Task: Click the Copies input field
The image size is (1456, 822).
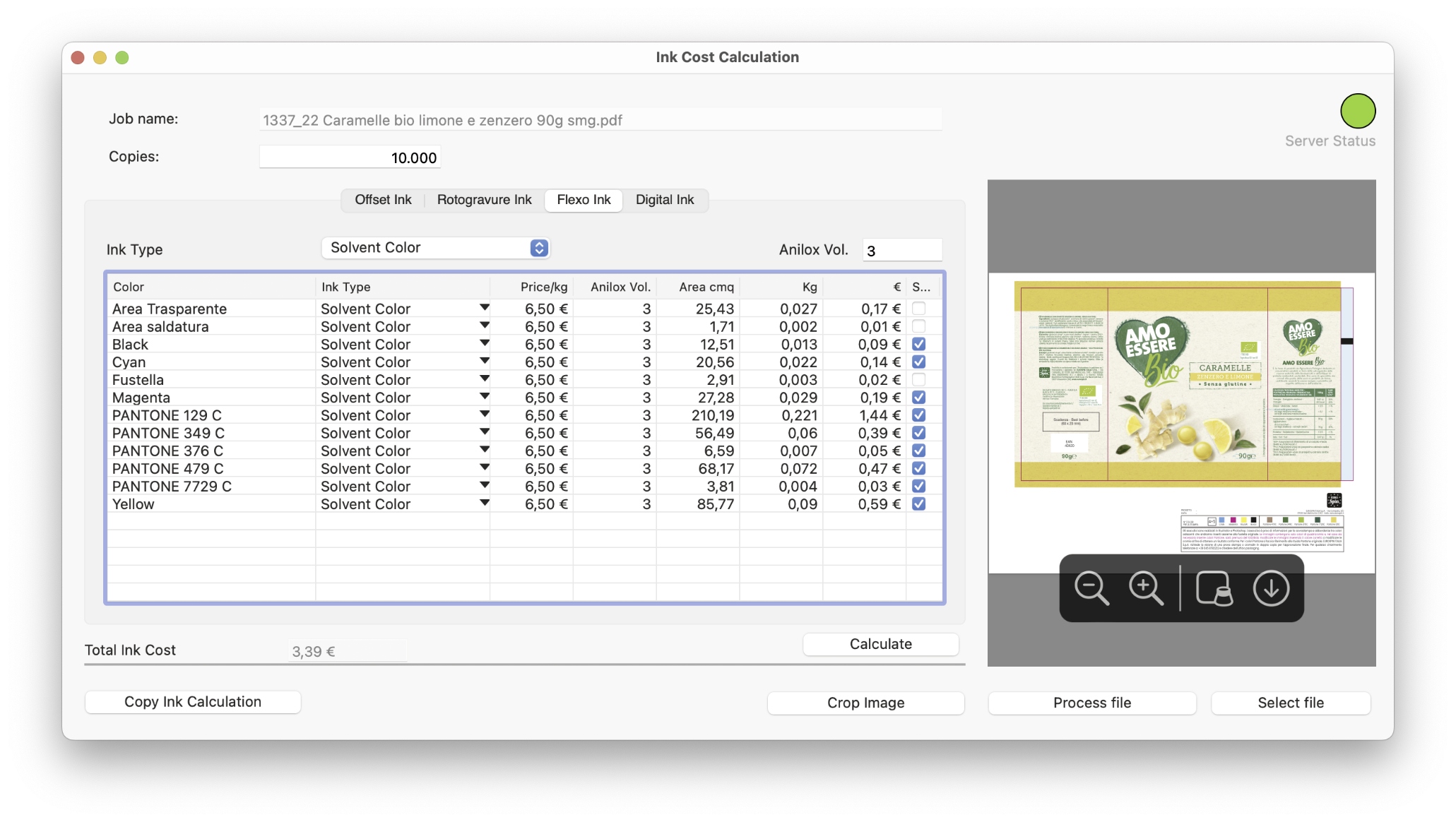Action: point(350,157)
